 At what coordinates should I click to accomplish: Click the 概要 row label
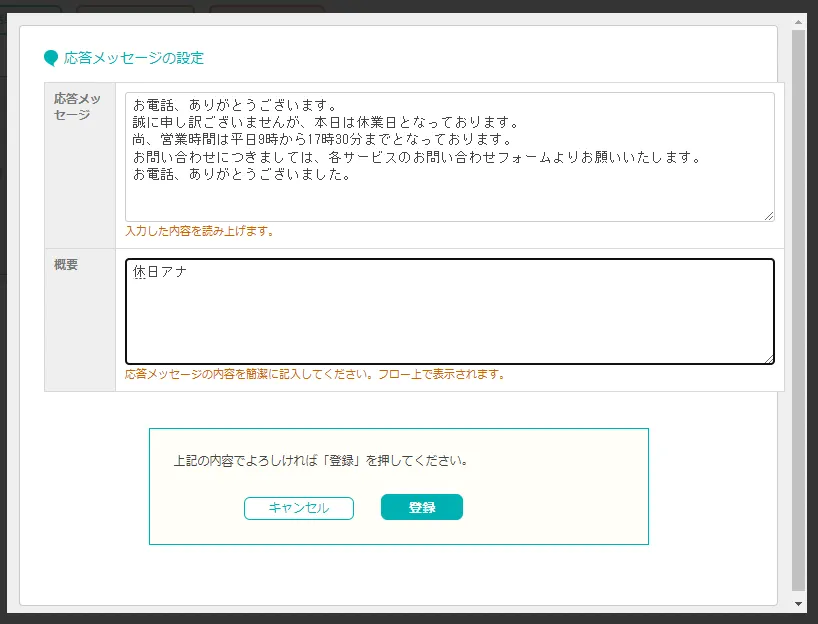[66, 265]
